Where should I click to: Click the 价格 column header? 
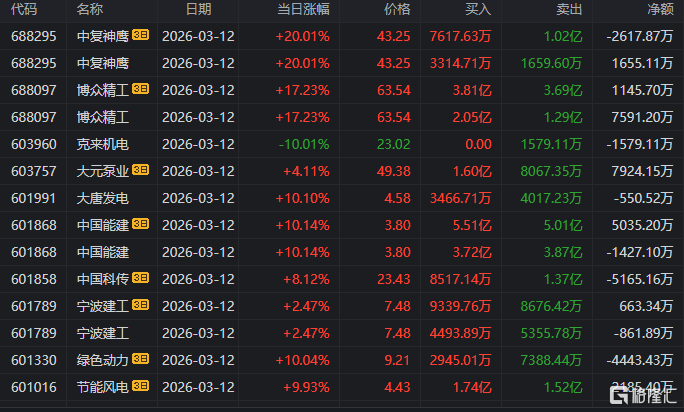pyautogui.click(x=397, y=9)
